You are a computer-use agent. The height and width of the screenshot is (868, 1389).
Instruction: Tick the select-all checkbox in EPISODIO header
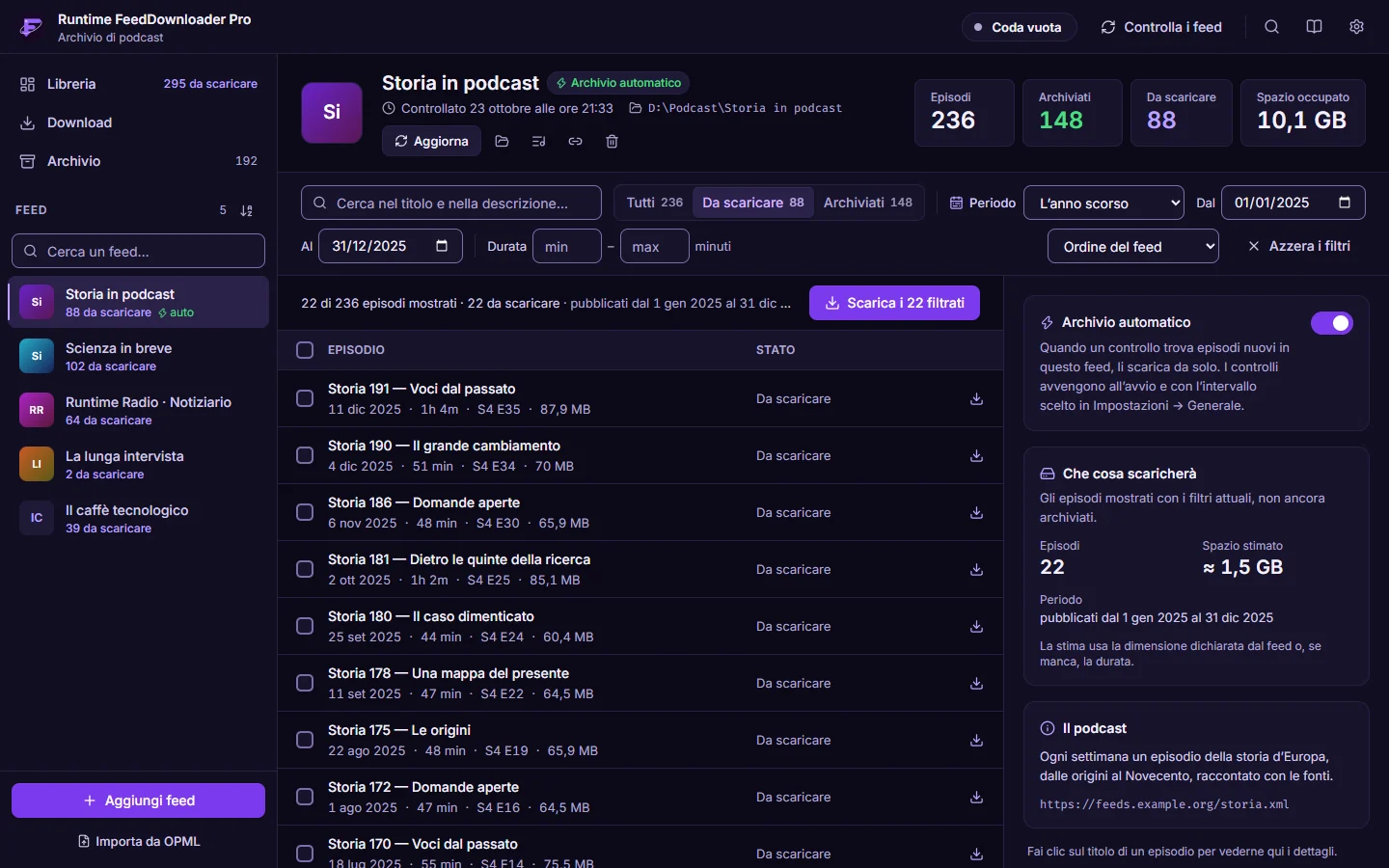tap(305, 350)
